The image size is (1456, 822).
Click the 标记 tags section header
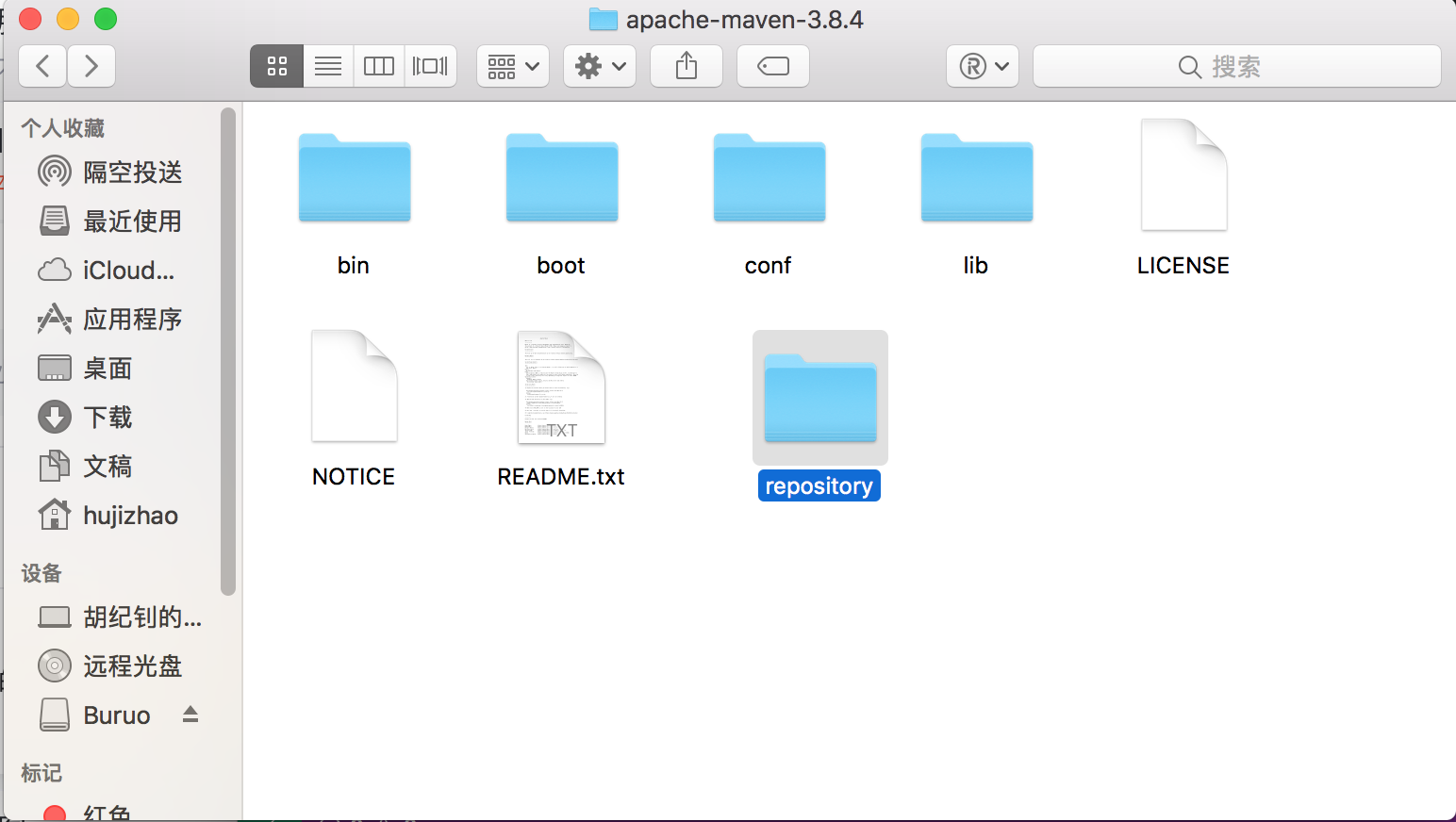(x=41, y=773)
